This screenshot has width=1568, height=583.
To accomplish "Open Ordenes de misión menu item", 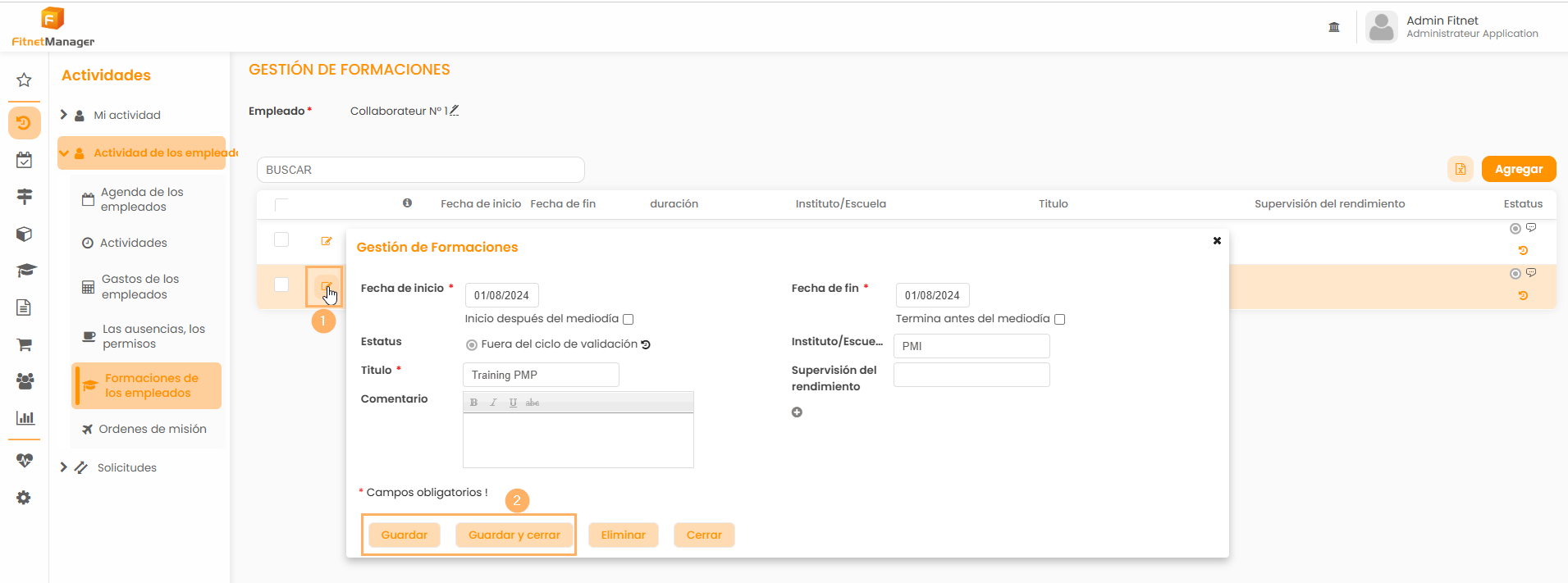I will coord(152,429).
